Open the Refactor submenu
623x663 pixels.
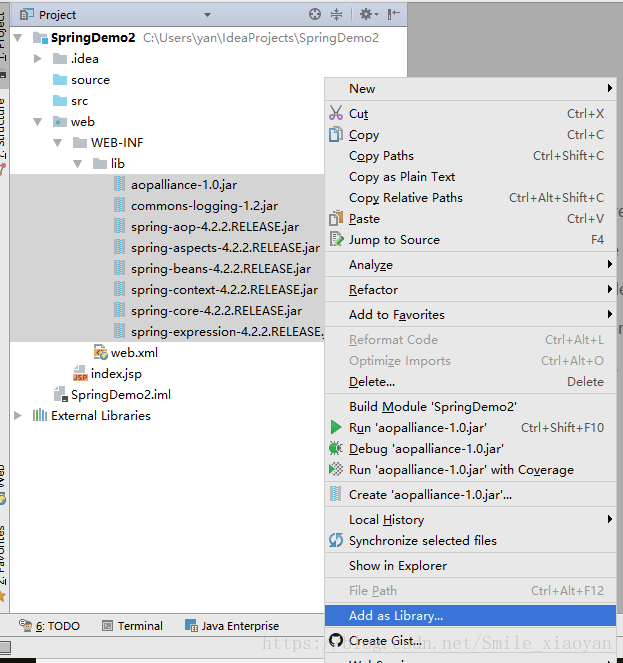click(x=470, y=290)
